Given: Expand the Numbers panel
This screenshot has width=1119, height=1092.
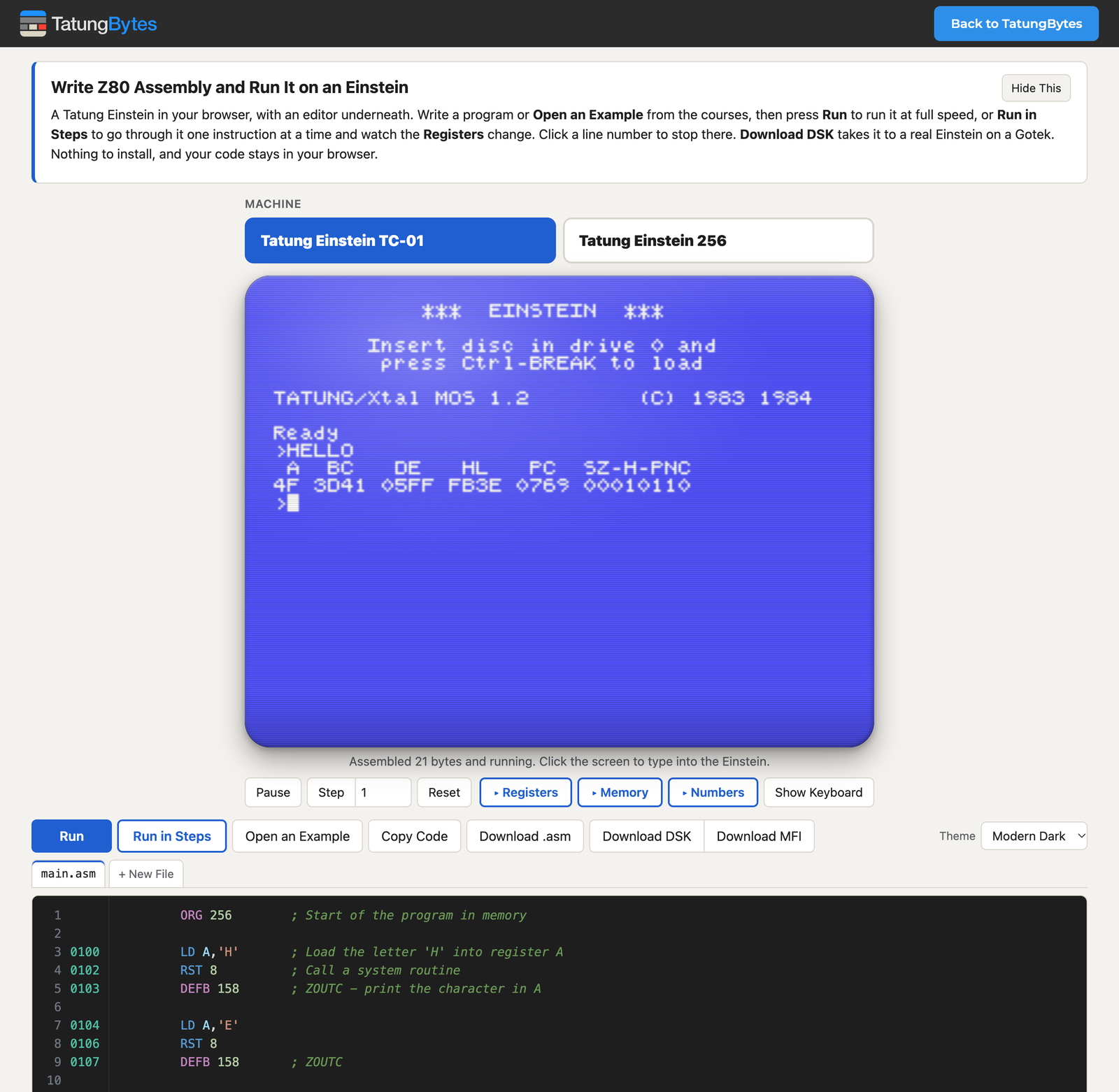Looking at the screenshot, I should pyautogui.click(x=713, y=792).
